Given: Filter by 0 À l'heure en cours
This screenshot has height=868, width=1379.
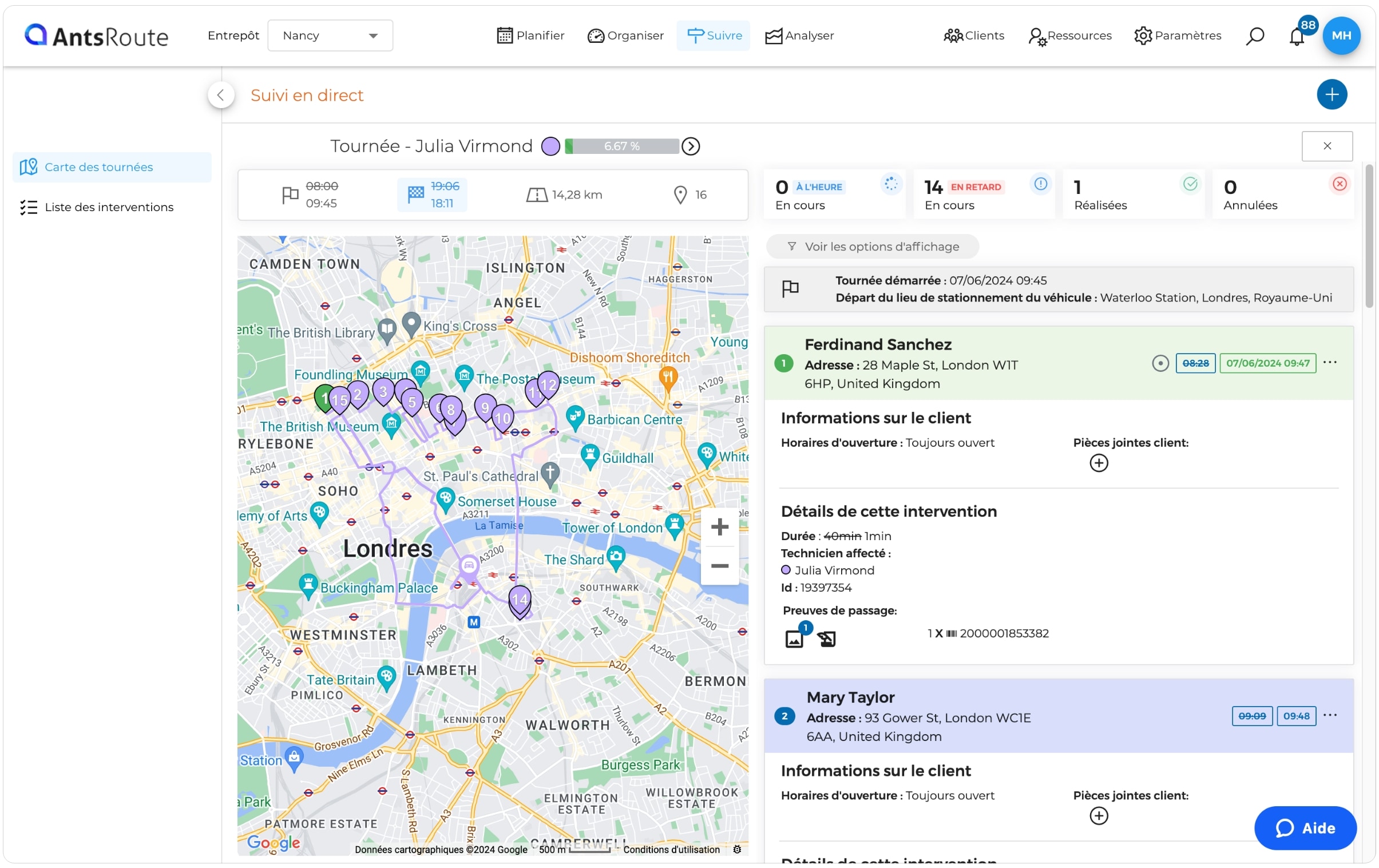Looking at the screenshot, I should tap(834, 195).
